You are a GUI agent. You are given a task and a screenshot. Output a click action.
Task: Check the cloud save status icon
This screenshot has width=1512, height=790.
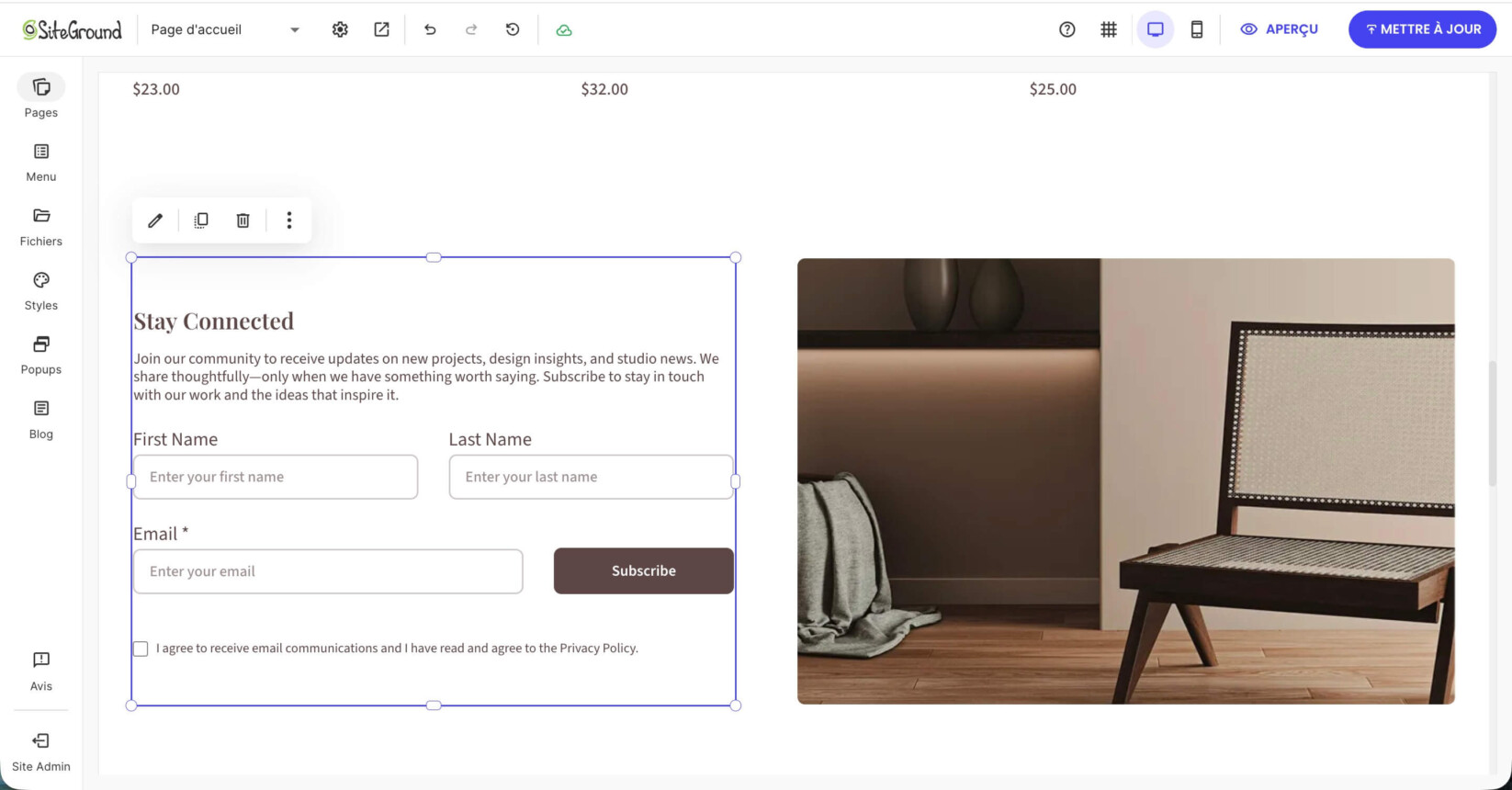click(x=564, y=29)
